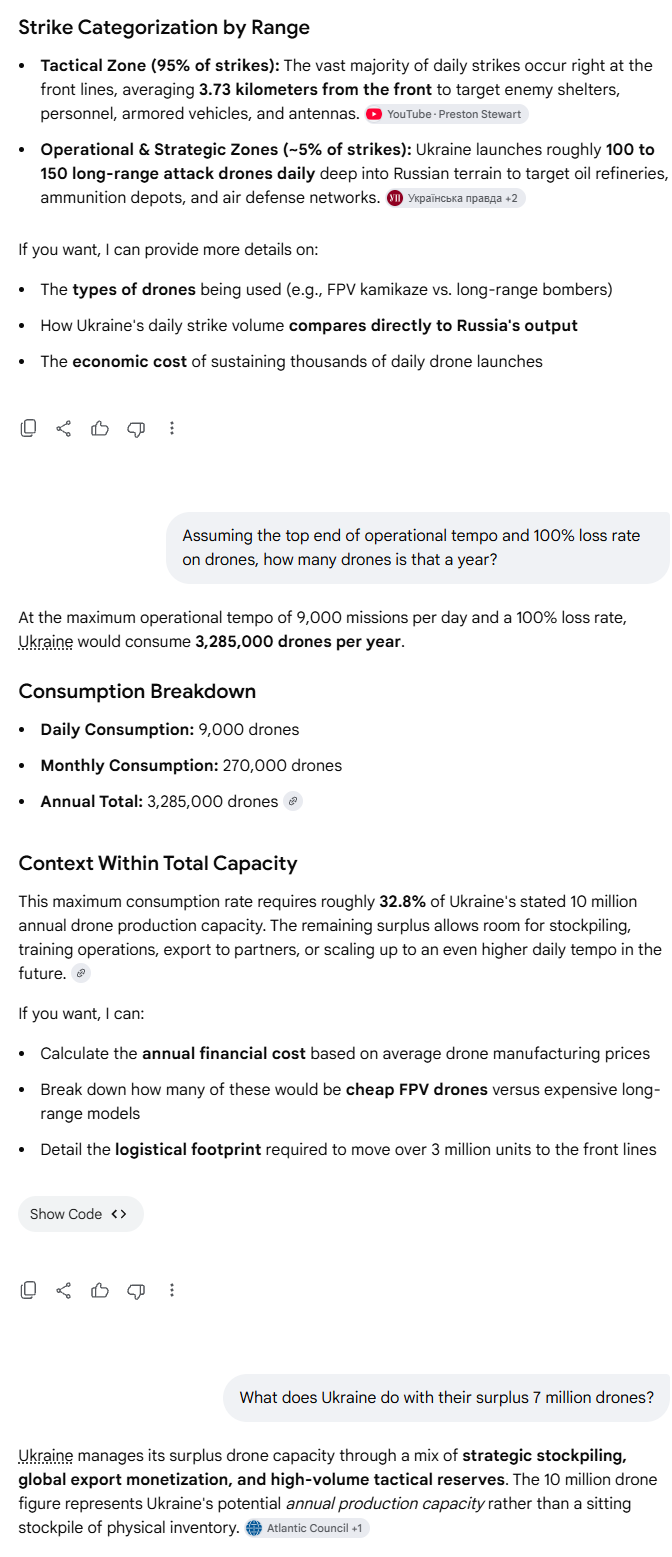Open more options for strike categorization response
Viewport: 672px width, 1557px height.
tap(172, 428)
